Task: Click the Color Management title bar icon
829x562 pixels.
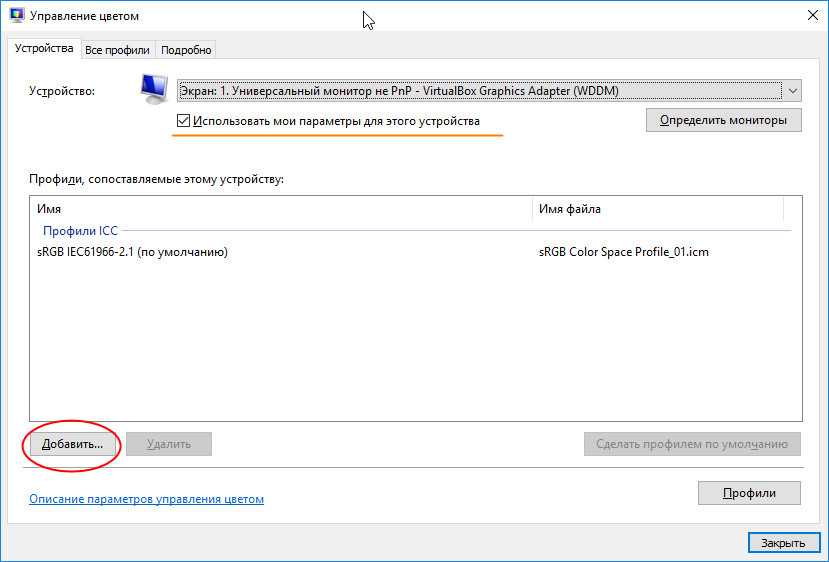Action: click(x=16, y=16)
